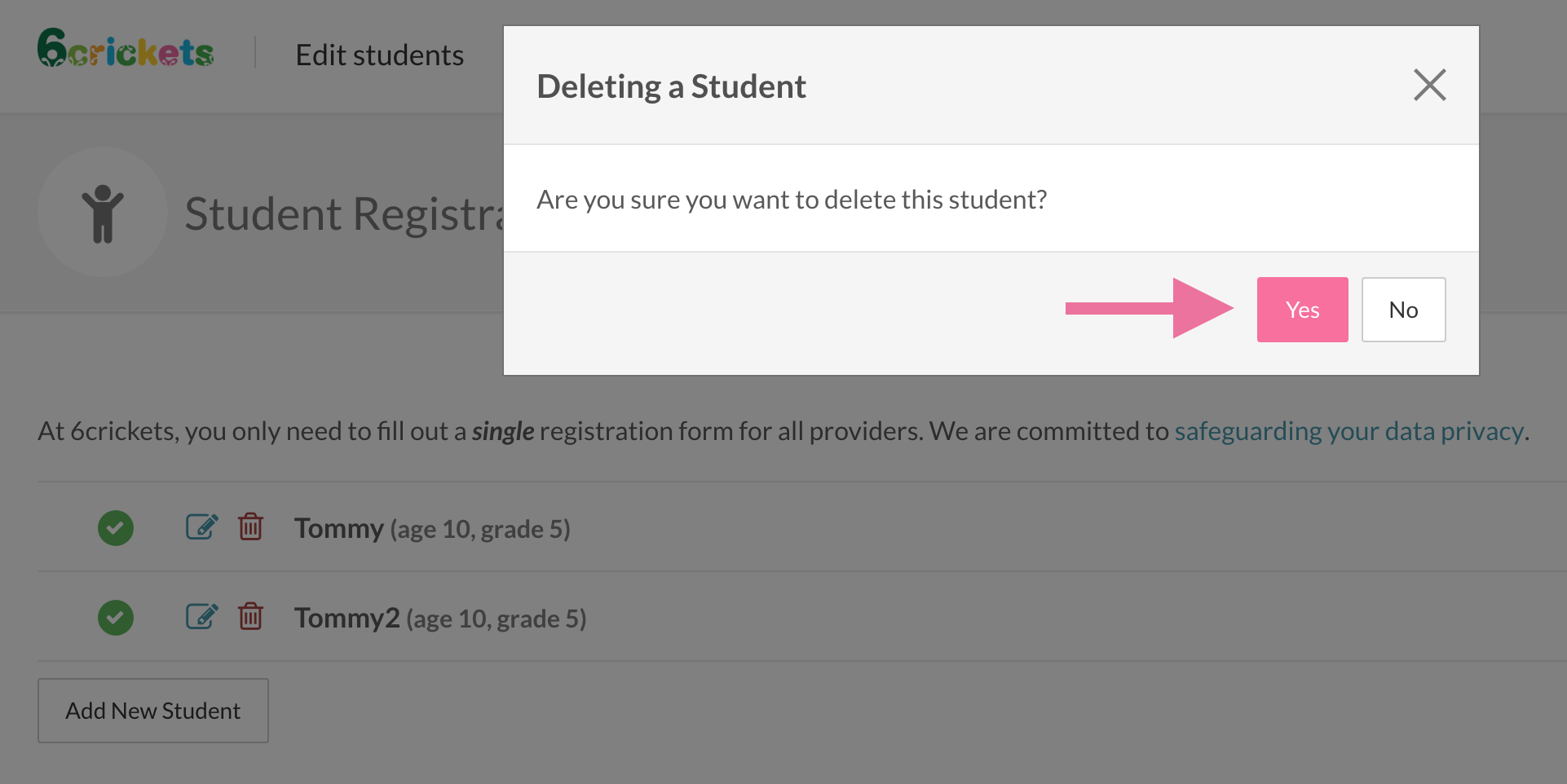Viewport: 1567px width, 784px height.
Task: Confirm deletion with the Yes button
Action: (x=1302, y=310)
